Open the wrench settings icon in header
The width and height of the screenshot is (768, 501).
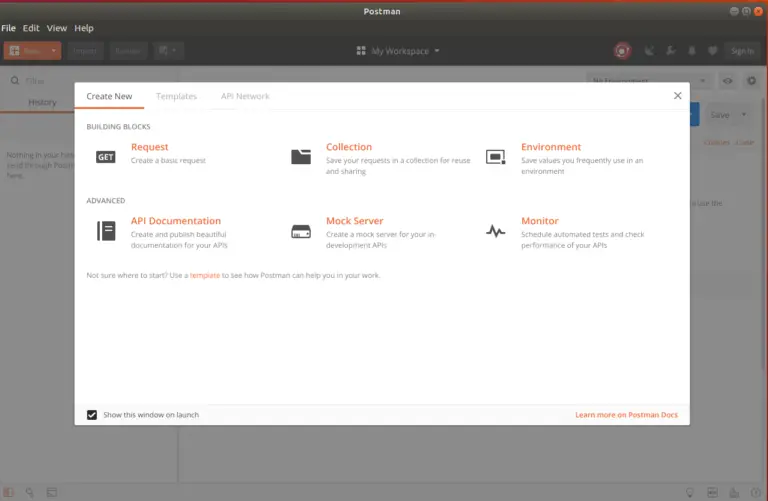click(x=671, y=50)
